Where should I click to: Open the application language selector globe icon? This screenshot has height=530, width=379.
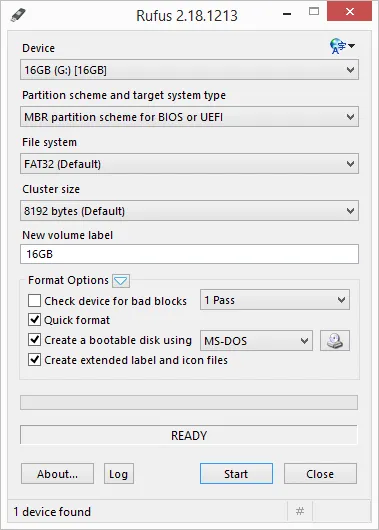[x=342, y=46]
